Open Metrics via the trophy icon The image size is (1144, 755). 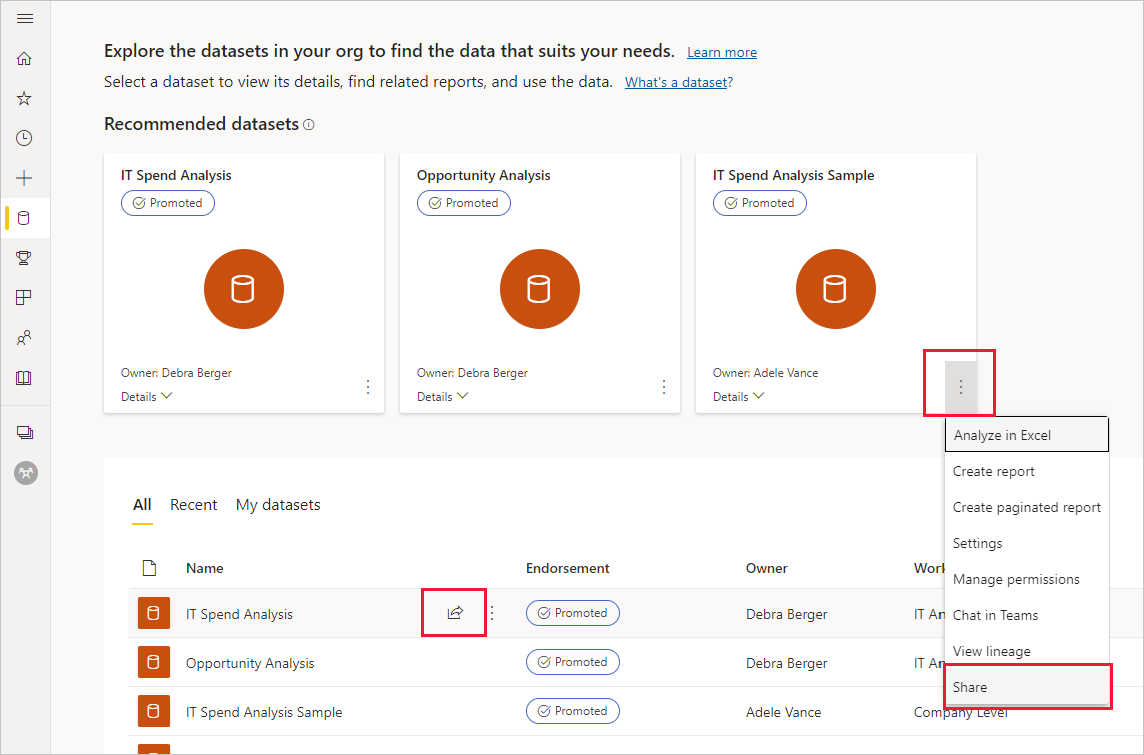coord(26,257)
